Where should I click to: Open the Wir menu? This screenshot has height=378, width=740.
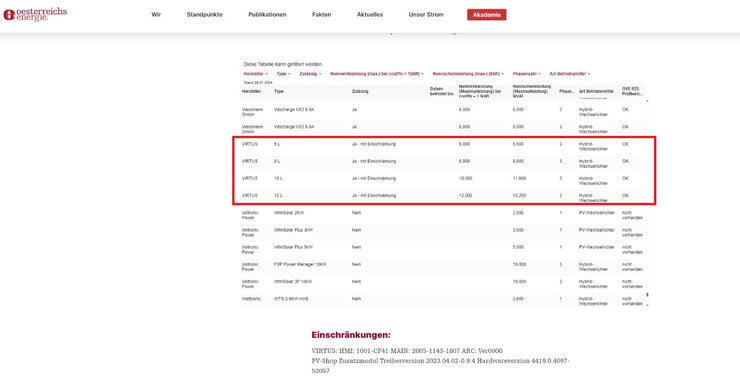point(156,15)
